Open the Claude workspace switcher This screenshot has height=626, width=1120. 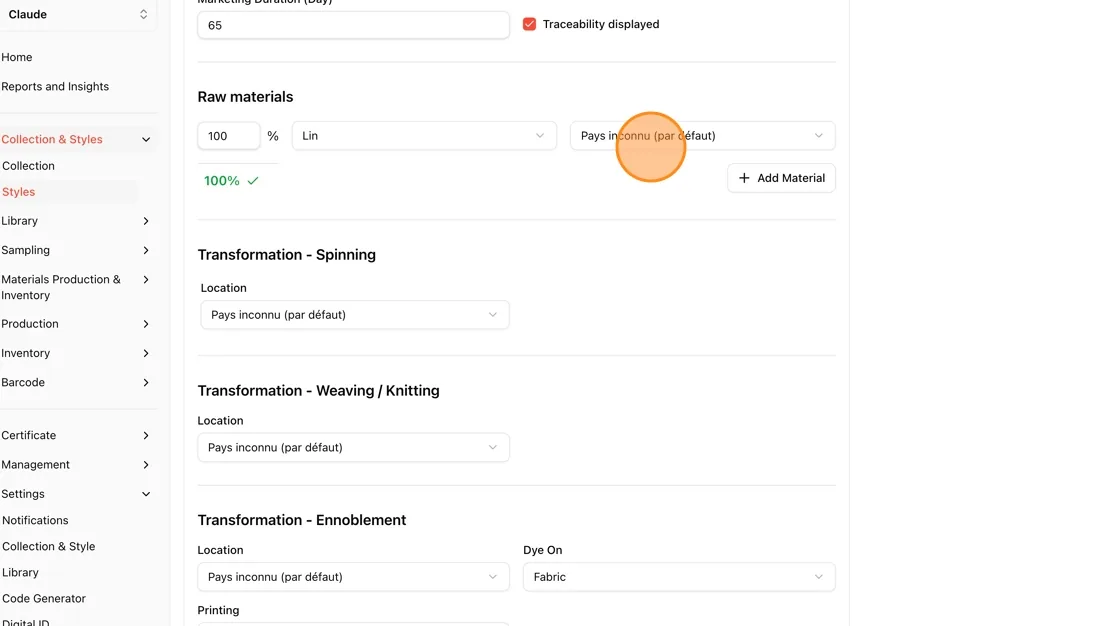[x=78, y=14]
